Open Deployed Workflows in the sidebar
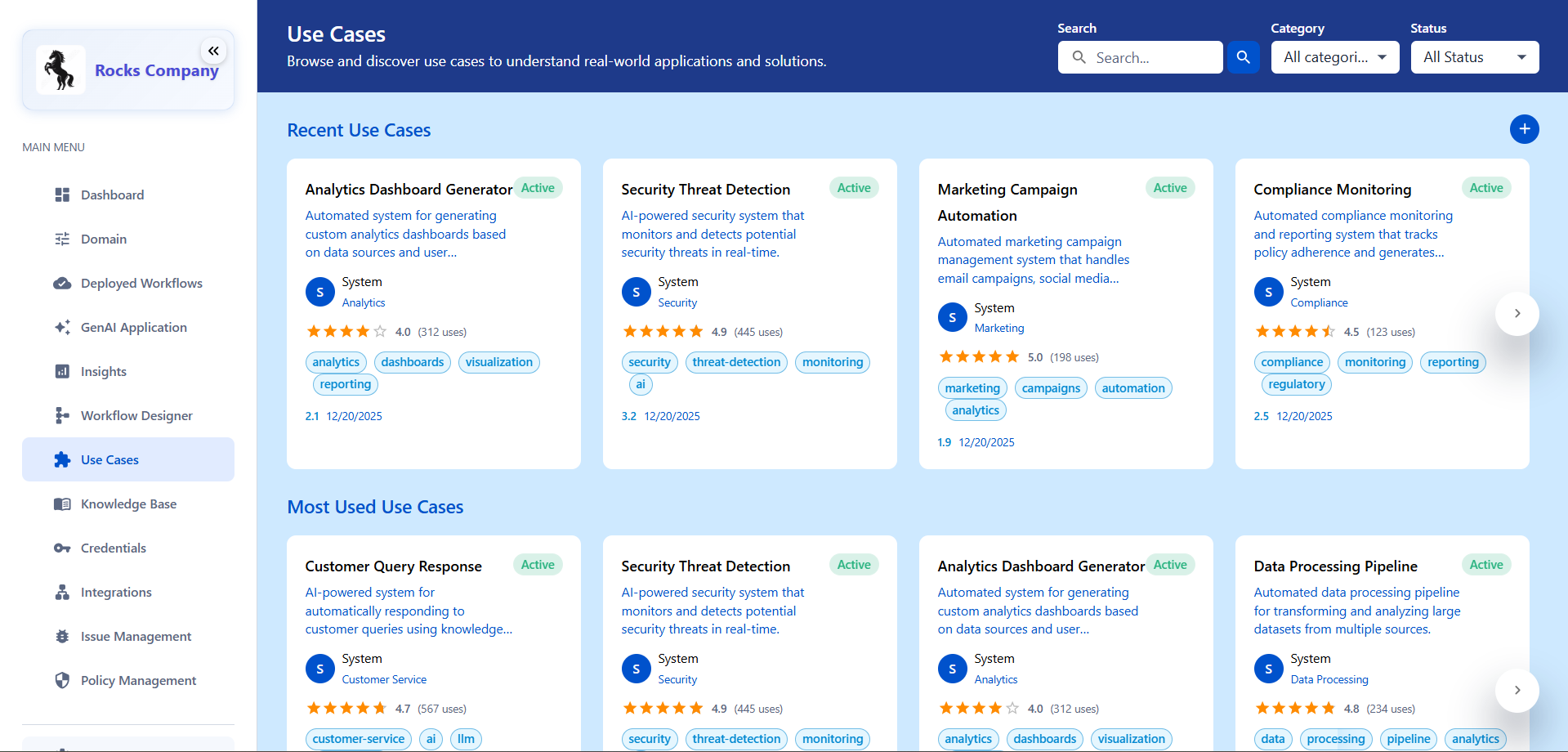This screenshot has height=752, width=1568. pos(141,283)
